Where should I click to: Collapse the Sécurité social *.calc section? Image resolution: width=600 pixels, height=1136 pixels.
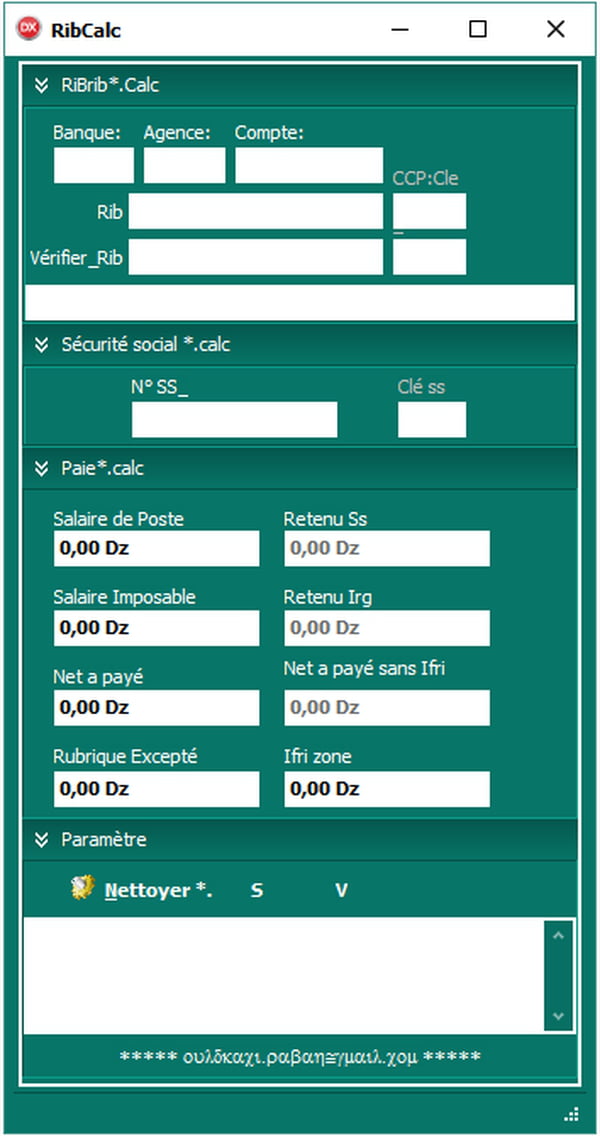pyautogui.click(x=41, y=345)
